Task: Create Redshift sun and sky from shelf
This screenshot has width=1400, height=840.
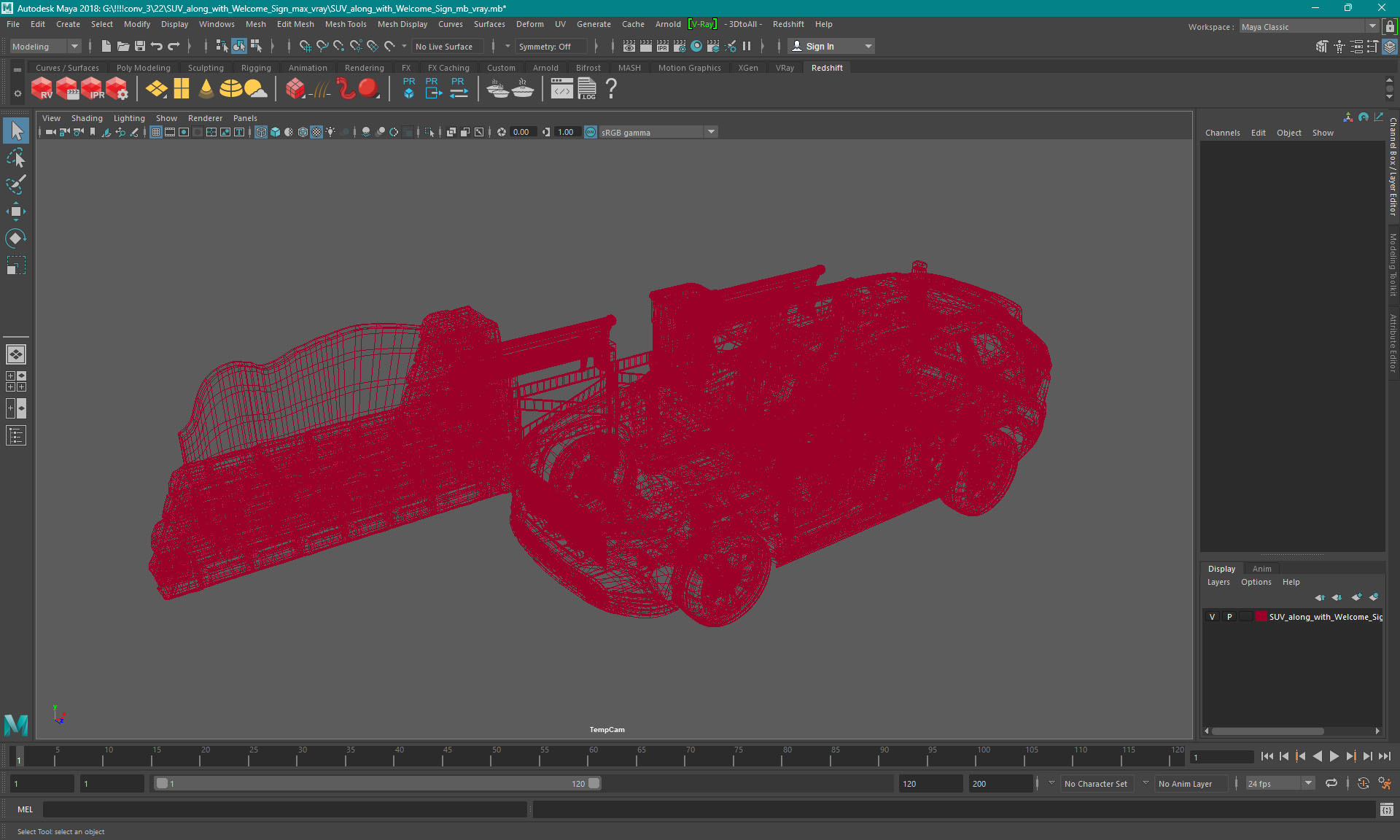Action: pos(255,89)
